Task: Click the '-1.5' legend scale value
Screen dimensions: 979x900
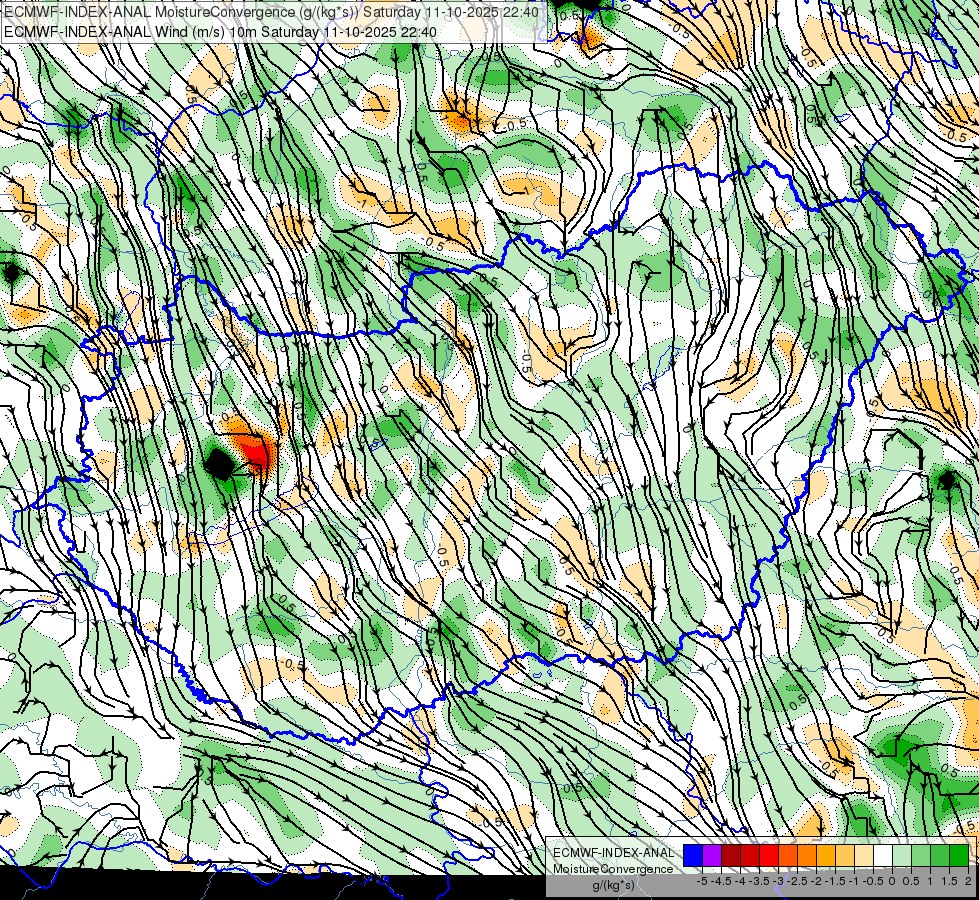Action: (835, 881)
